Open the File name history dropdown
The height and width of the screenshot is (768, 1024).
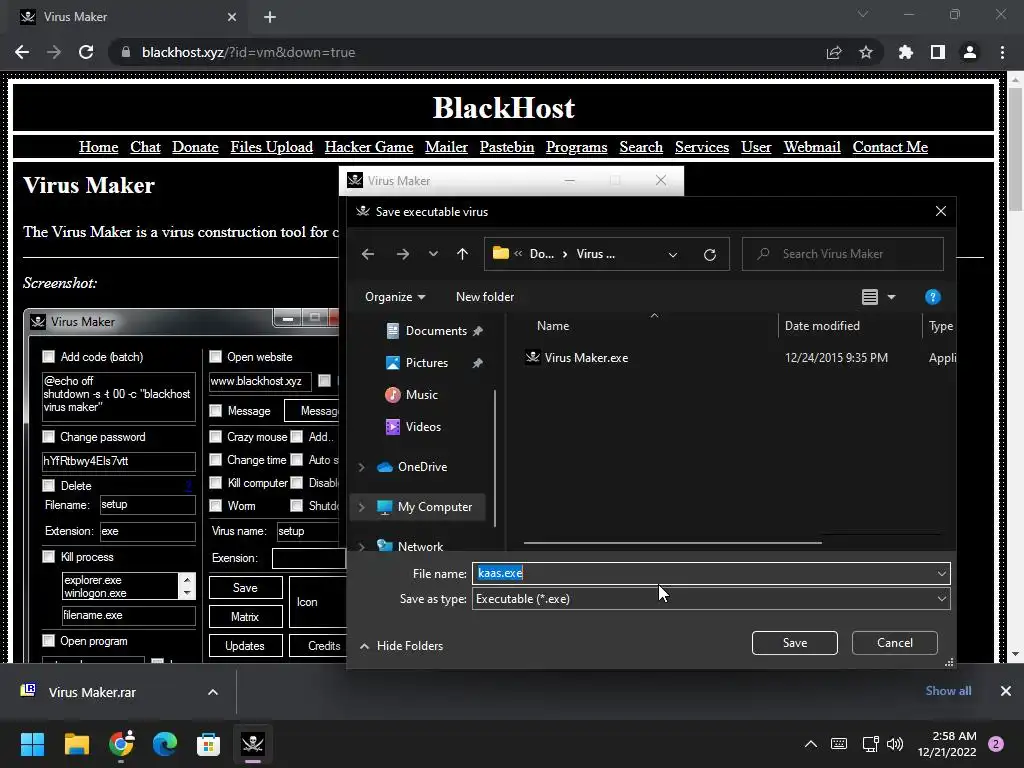pos(942,573)
